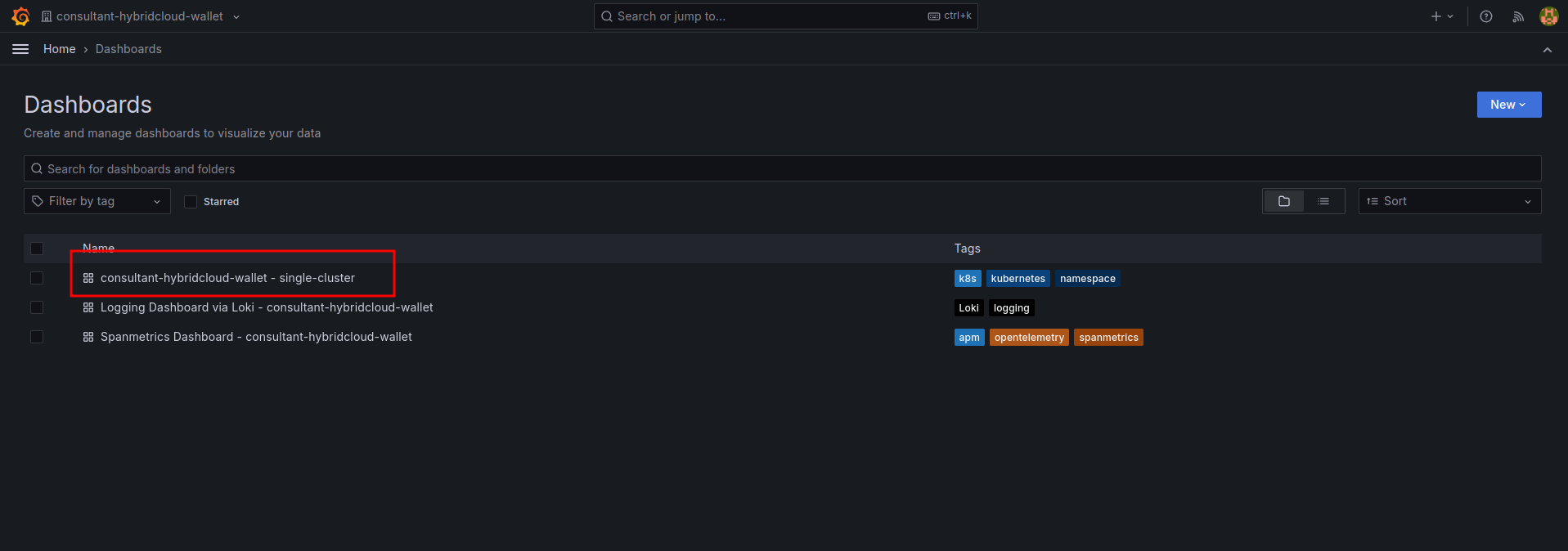Expand the organization switcher consultant-hybridcloud-wallet

(x=141, y=16)
